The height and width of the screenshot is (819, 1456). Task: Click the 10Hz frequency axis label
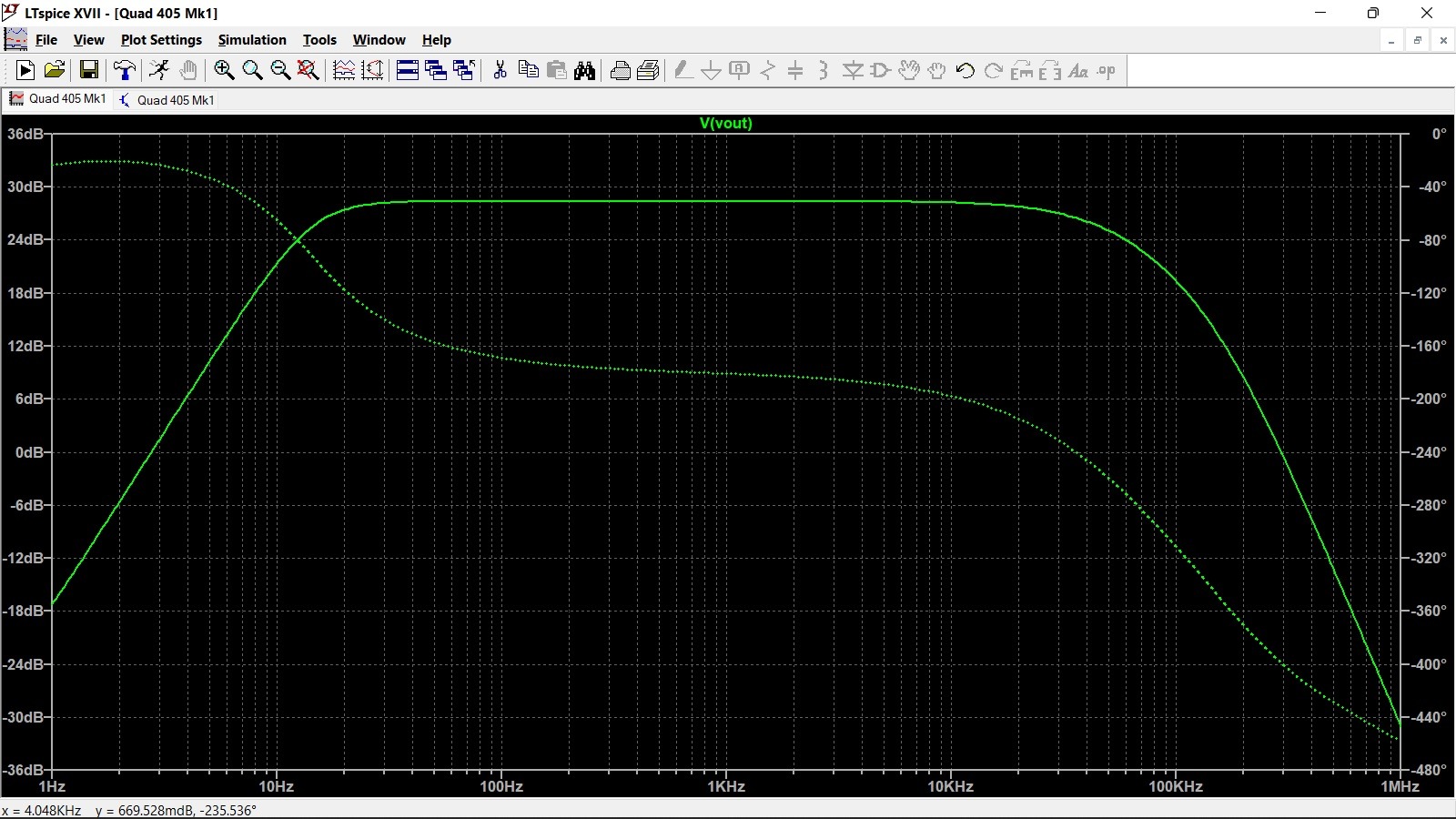(276, 787)
